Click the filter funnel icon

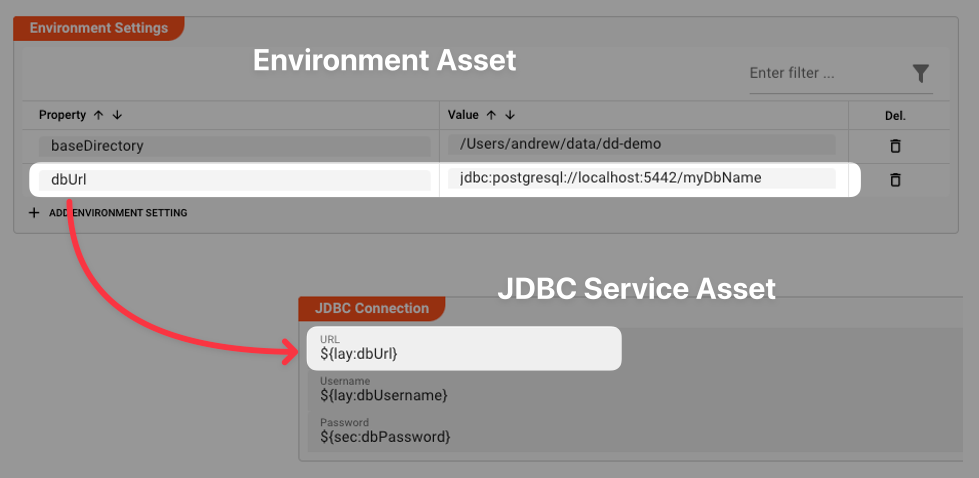(x=921, y=73)
